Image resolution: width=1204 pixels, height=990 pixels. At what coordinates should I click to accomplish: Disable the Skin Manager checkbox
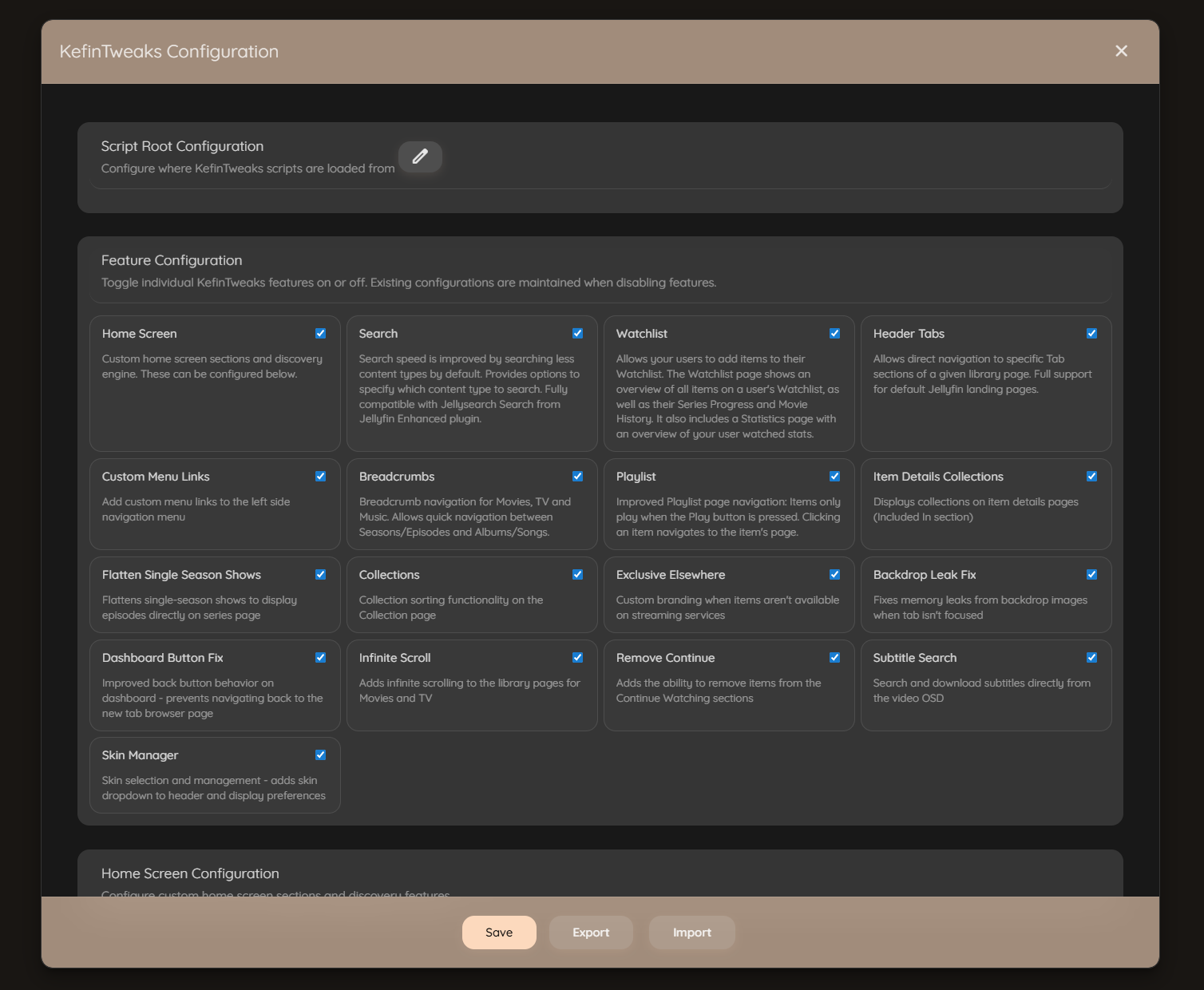point(320,755)
